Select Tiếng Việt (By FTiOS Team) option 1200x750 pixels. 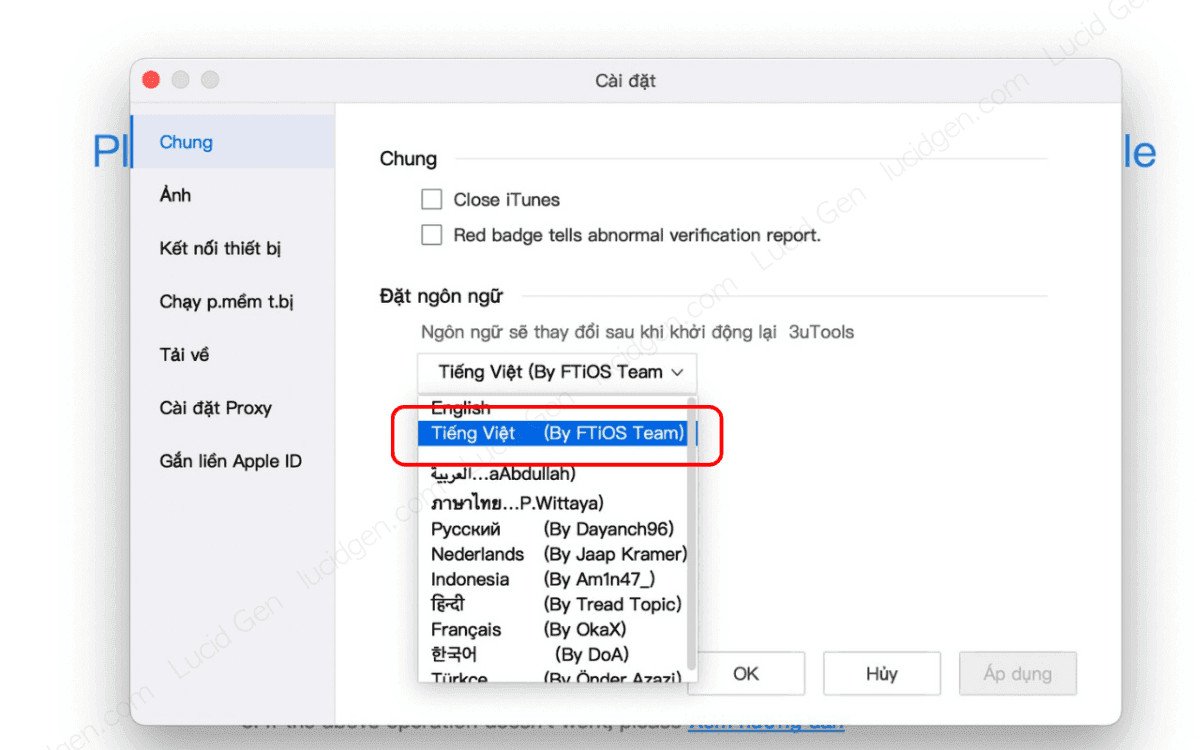click(x=553, y=433)
